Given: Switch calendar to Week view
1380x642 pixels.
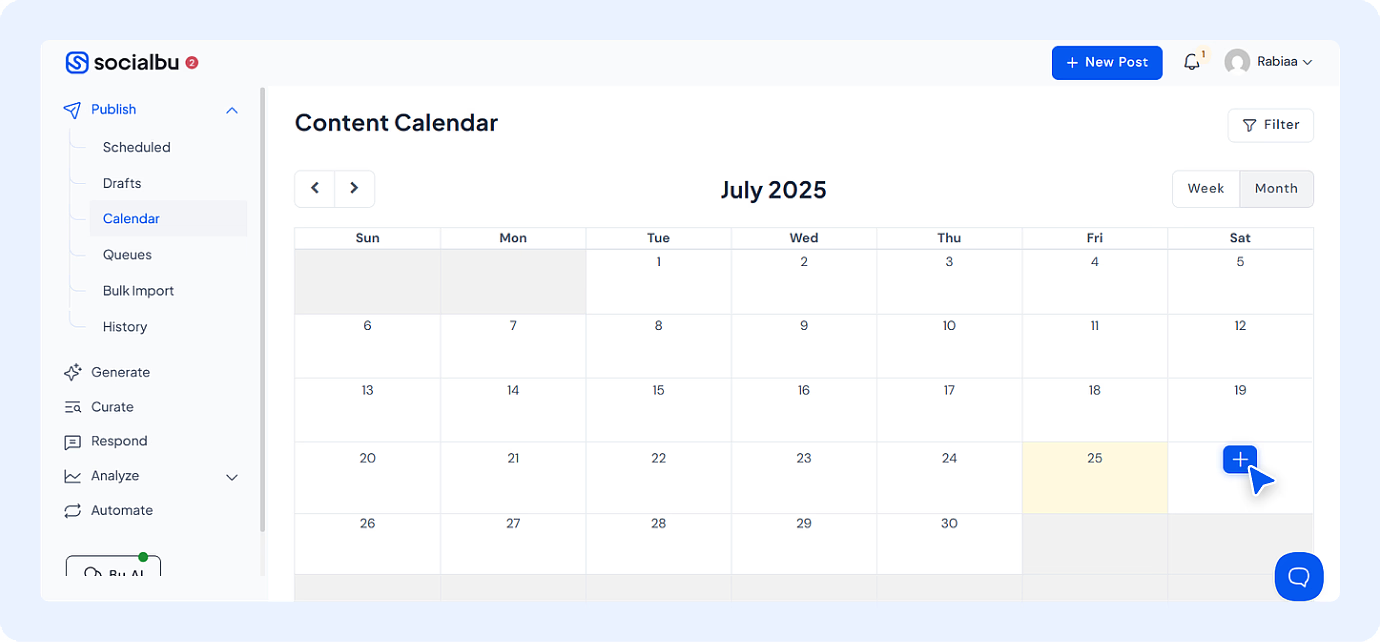Looking at the screenshot, I should [x=1205, y=188].
